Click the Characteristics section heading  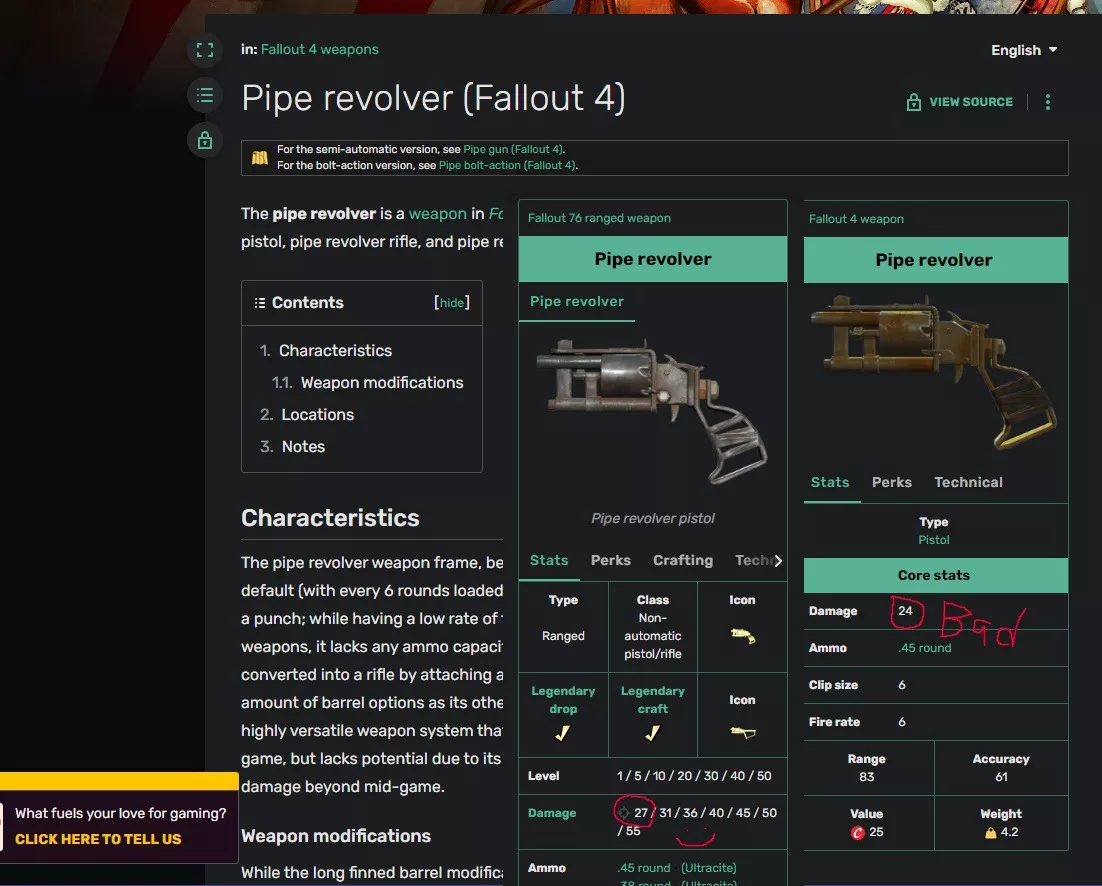tap(330, 518)
